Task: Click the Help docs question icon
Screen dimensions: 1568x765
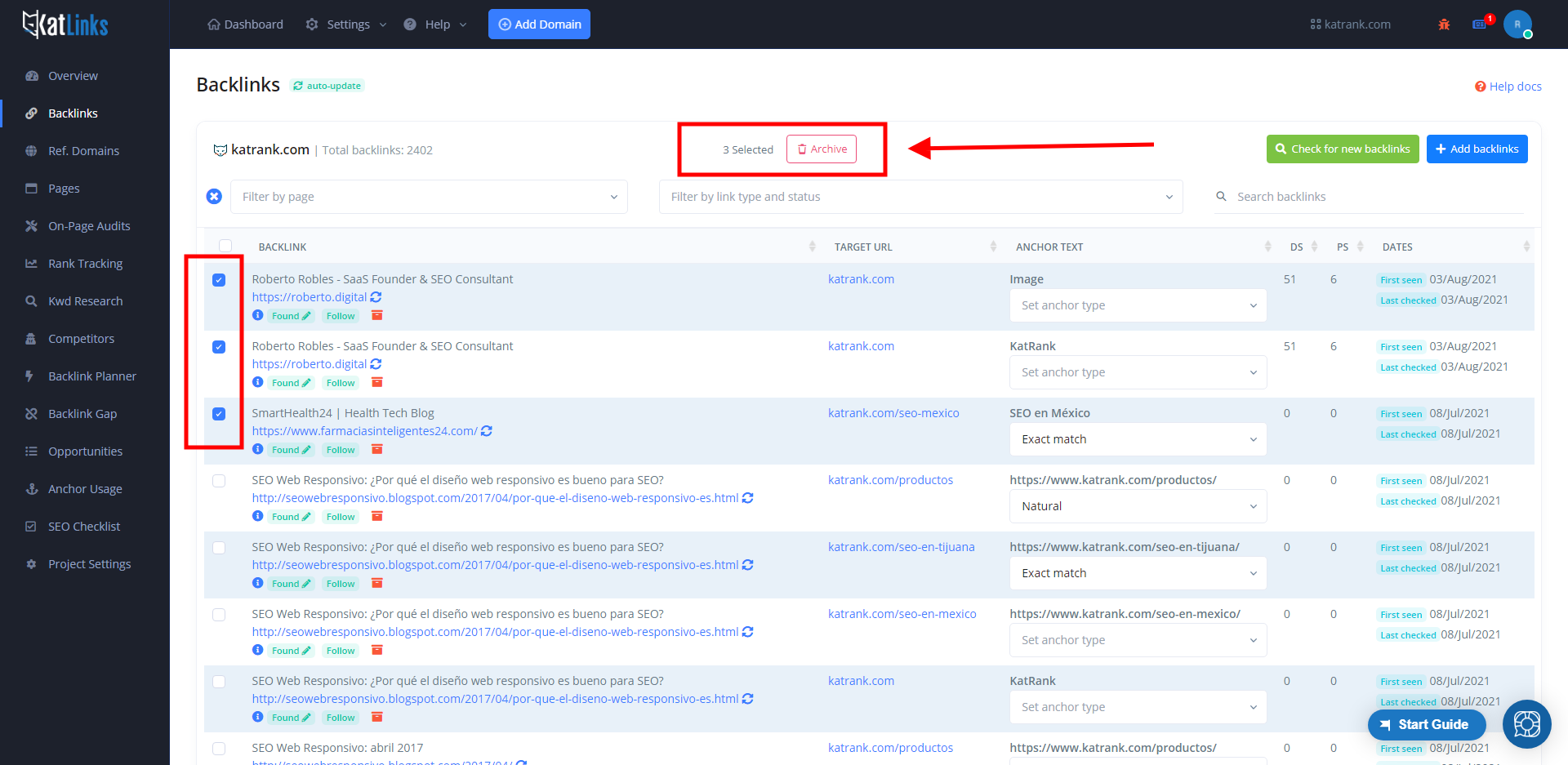Action: [1480, 87]
